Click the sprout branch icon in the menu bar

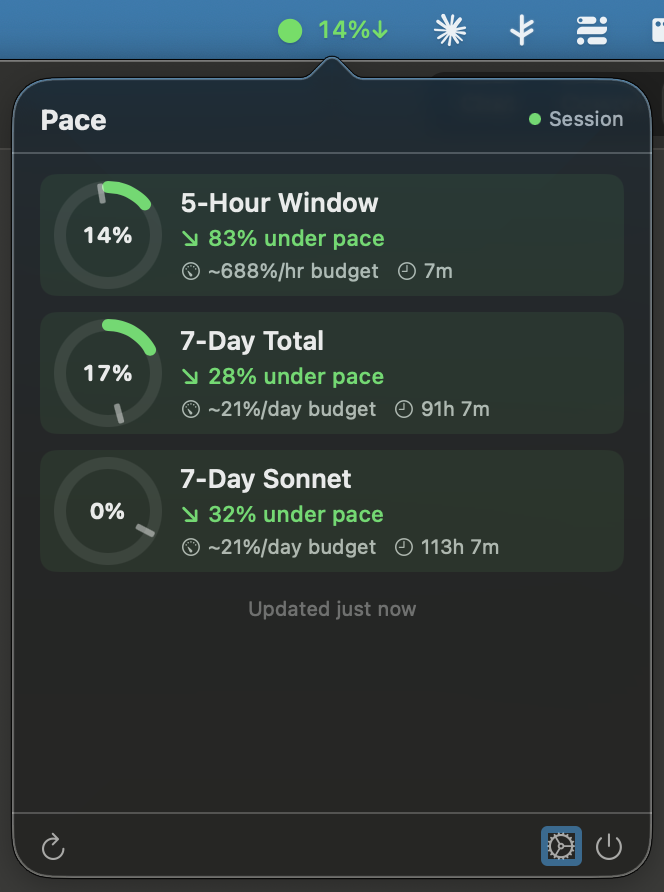tap(522, 29)
